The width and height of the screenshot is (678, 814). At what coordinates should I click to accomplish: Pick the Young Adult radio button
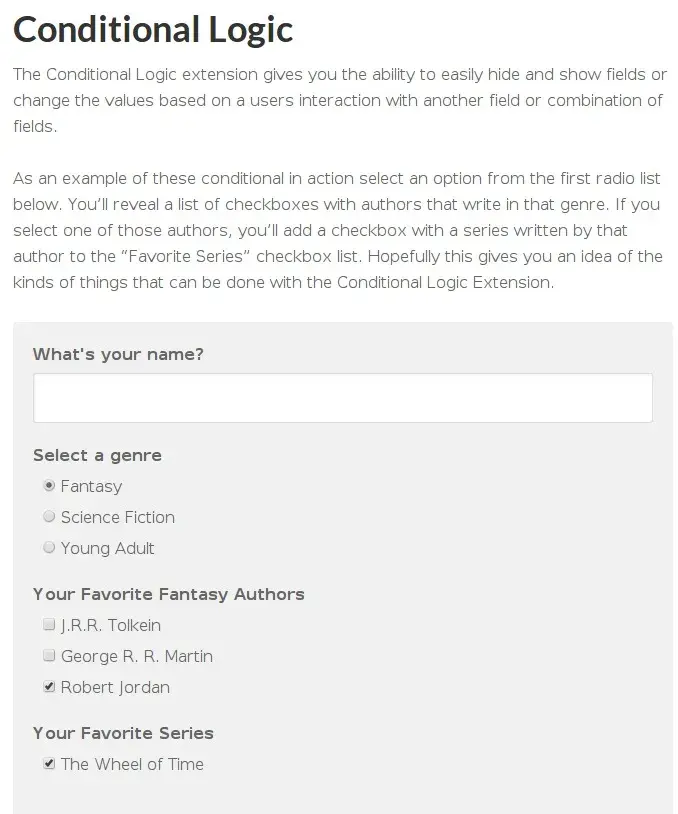49,548
